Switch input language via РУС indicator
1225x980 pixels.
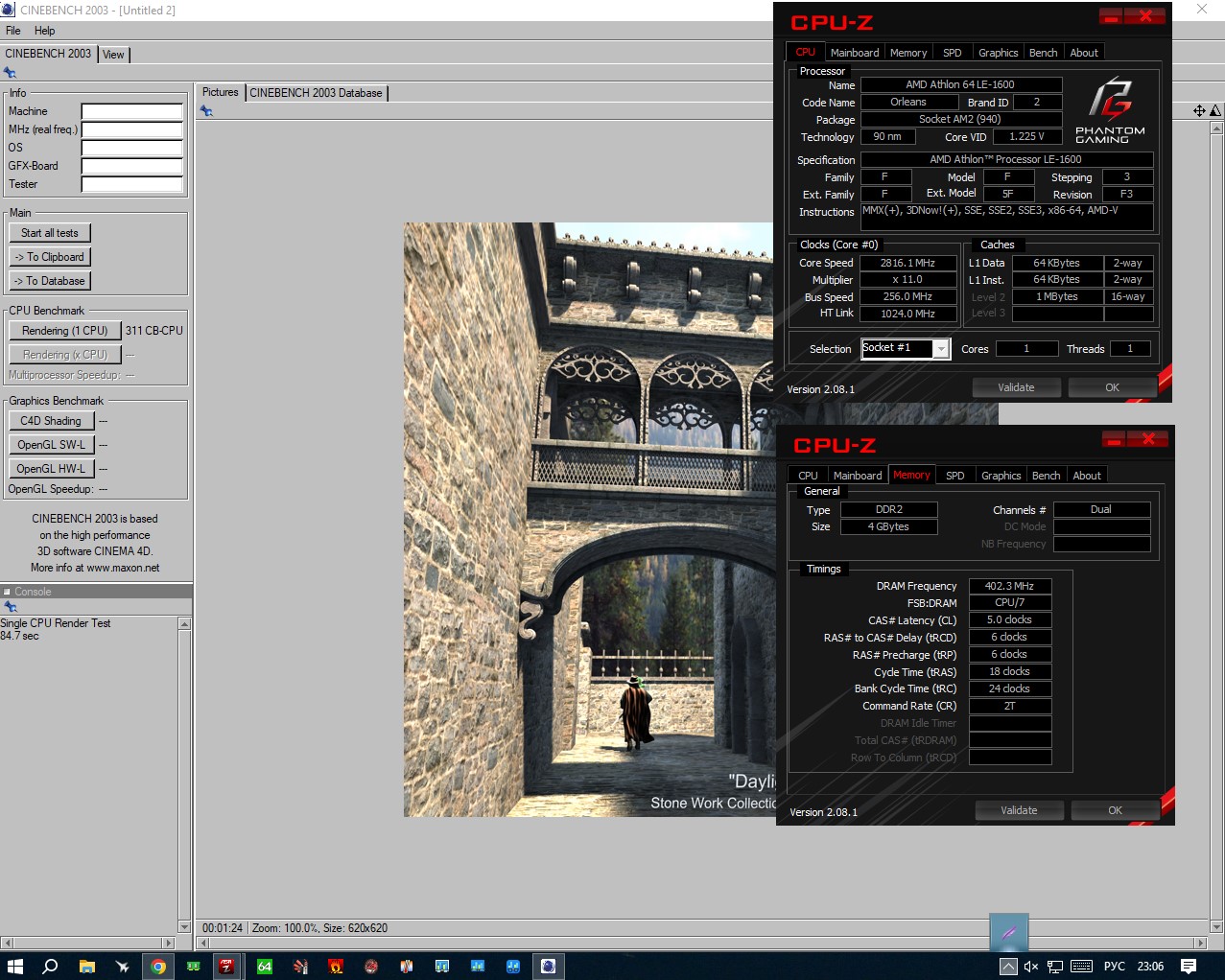(1115, 966)
